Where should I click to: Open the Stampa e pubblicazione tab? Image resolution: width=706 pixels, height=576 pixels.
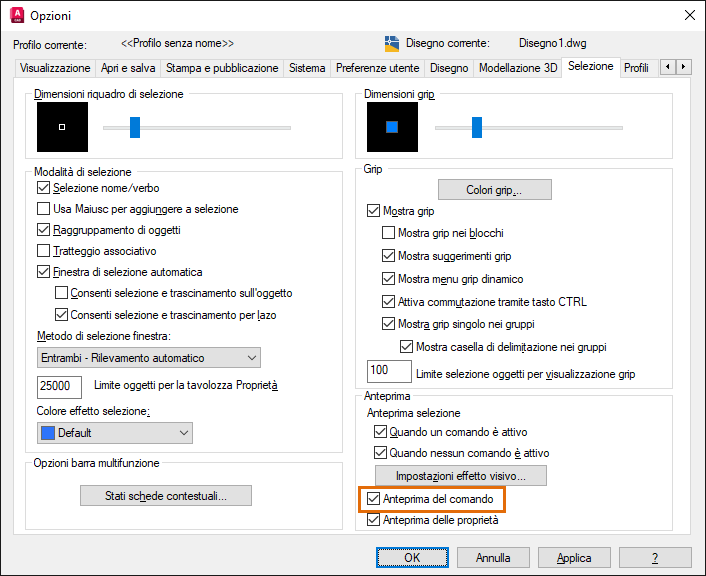point(222,68)
